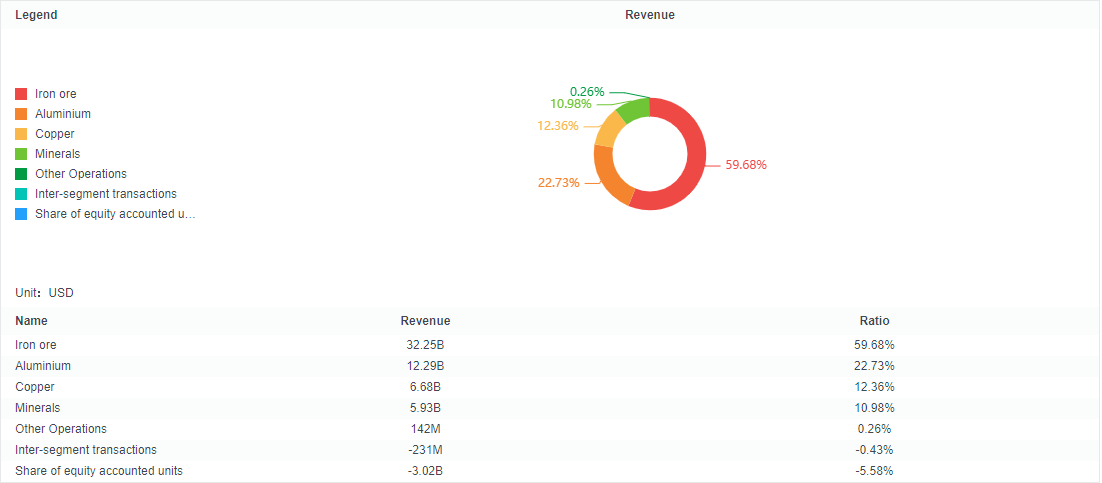Click the Revenue table column header
The width and height of the screenshot is (1102, 483).
pyautogui.click(x=425, y=321)
